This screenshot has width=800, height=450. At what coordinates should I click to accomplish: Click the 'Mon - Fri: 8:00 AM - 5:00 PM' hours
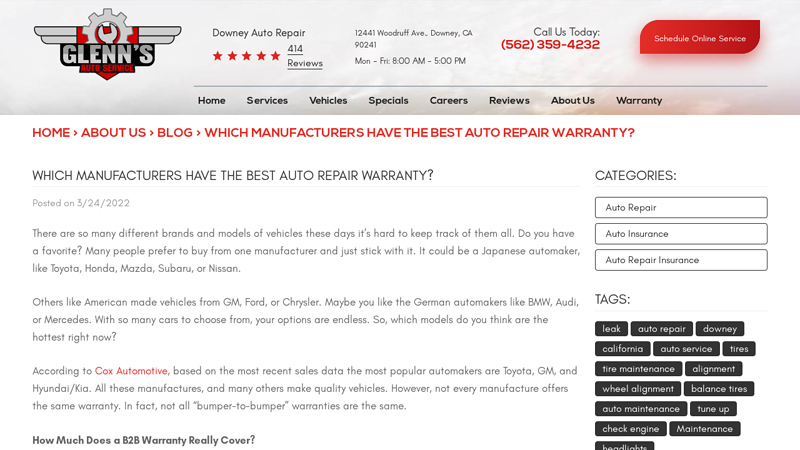click(x=410, y=61)
